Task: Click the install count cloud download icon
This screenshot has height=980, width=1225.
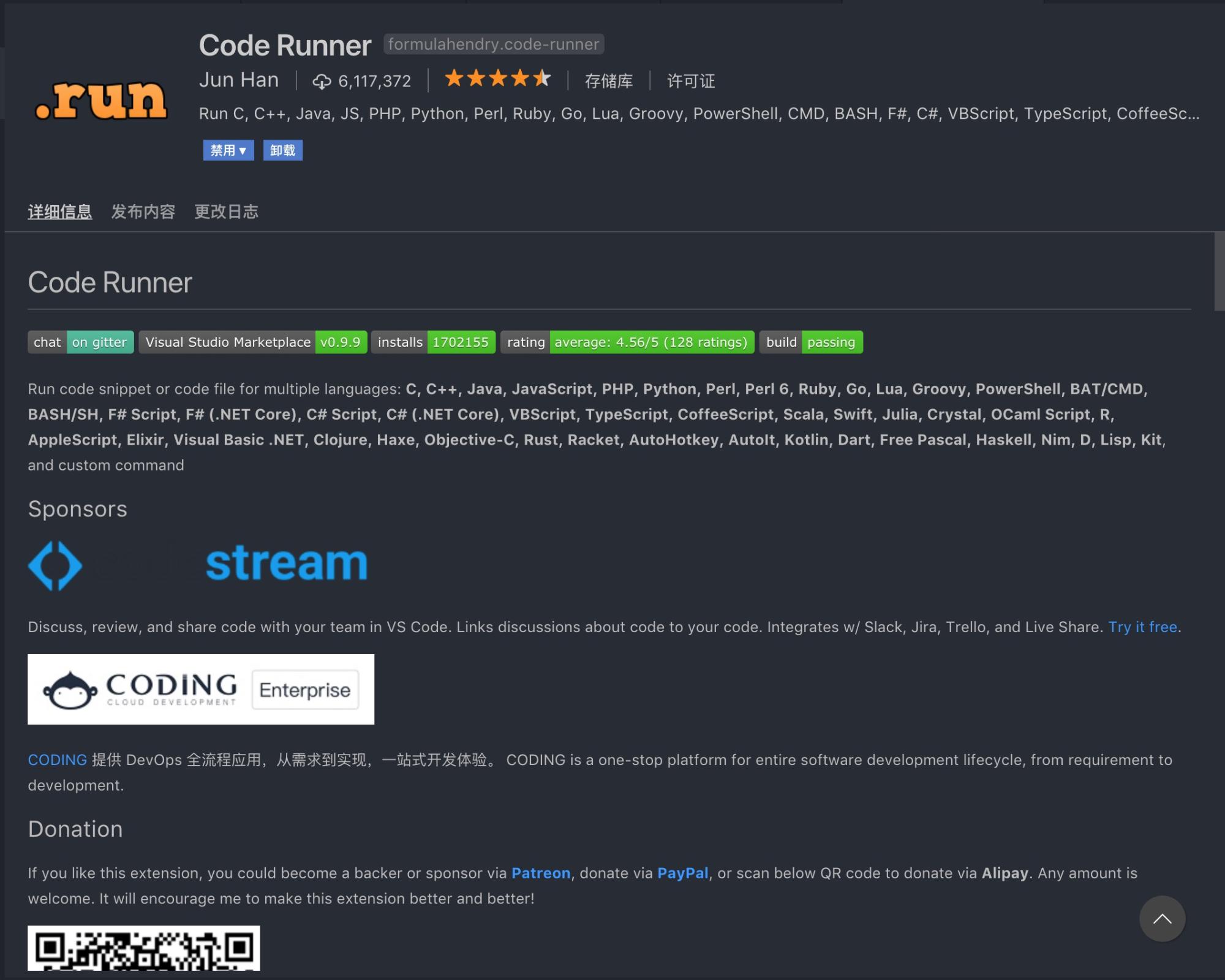Action: click(x=322, y=81)
